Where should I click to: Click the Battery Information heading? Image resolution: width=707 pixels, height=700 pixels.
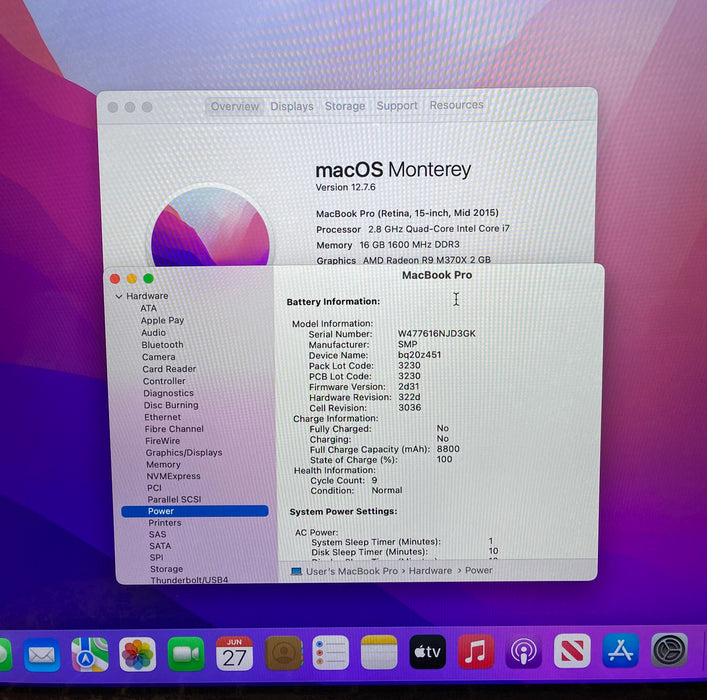333,301
